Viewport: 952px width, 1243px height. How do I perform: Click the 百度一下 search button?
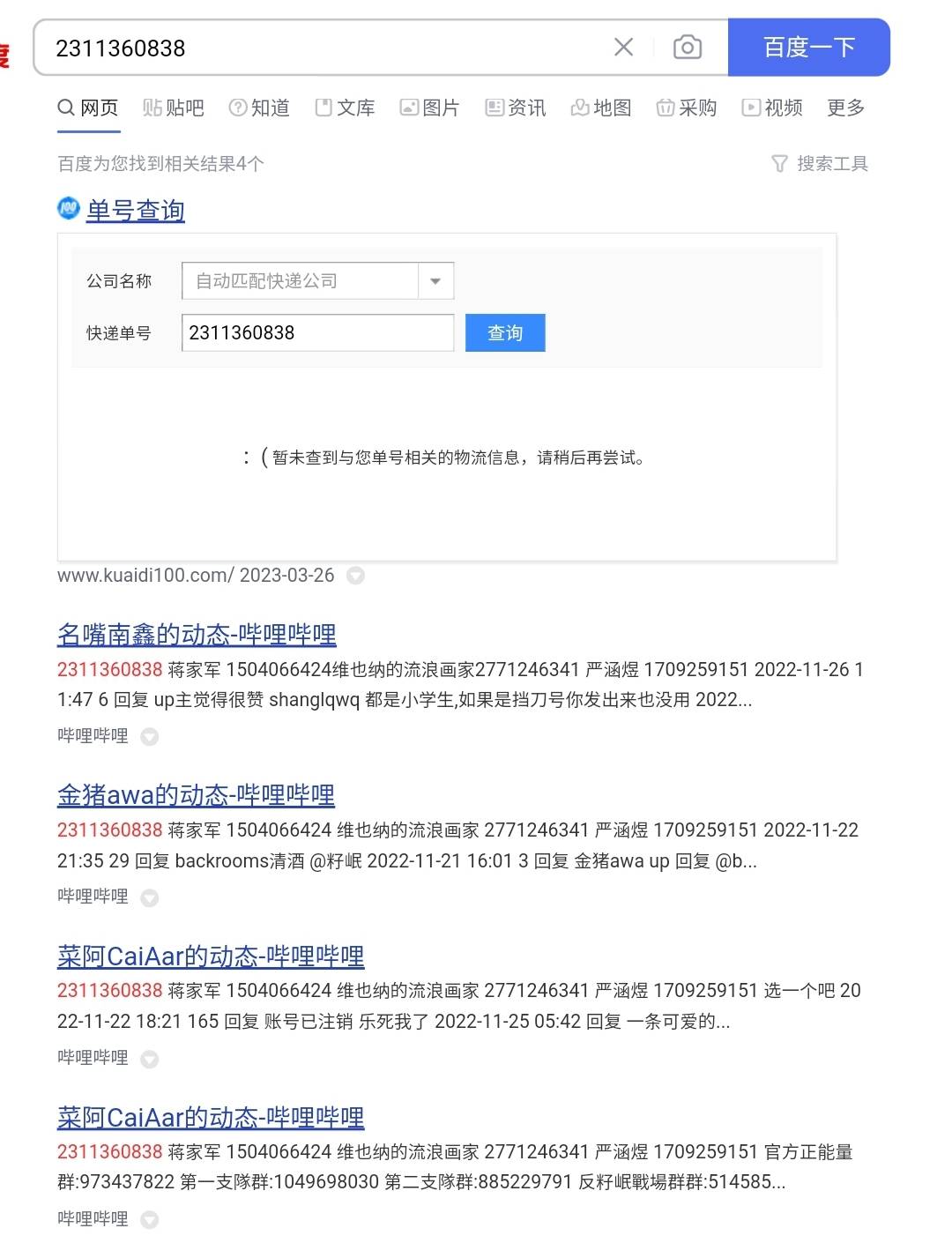coord(808,48)
